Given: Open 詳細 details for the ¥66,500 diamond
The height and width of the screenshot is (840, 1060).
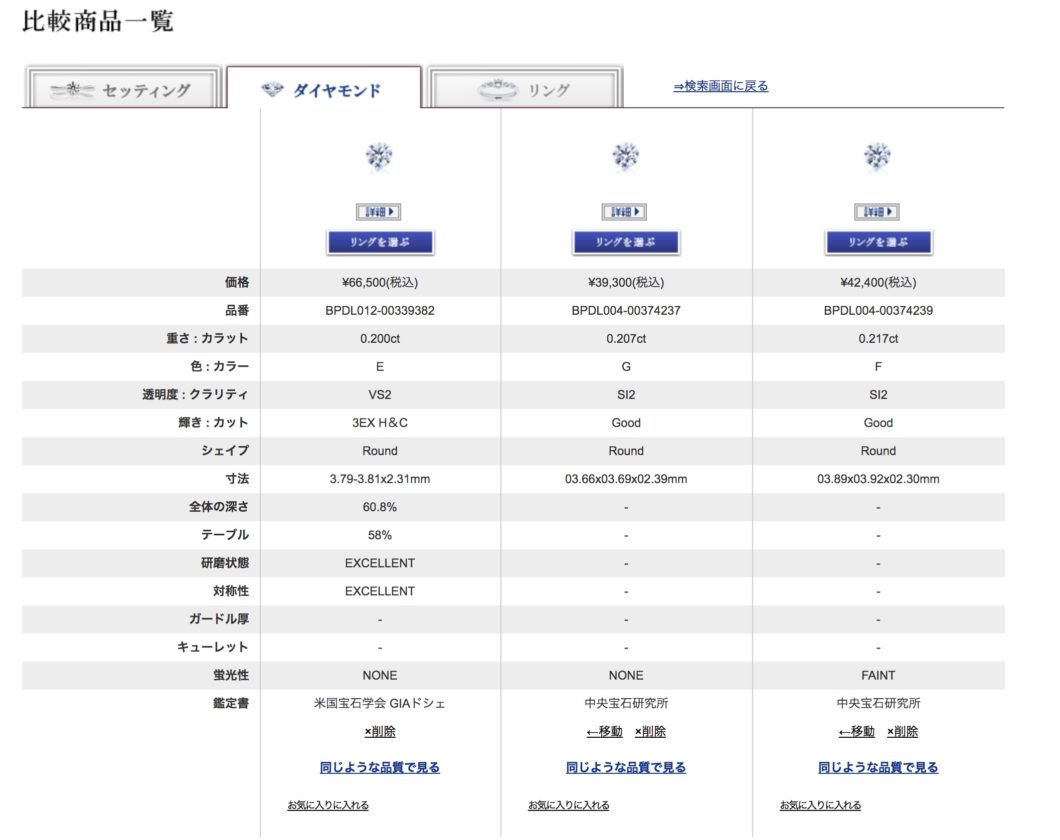Looking at the screenshot, I should click(379, 212).
